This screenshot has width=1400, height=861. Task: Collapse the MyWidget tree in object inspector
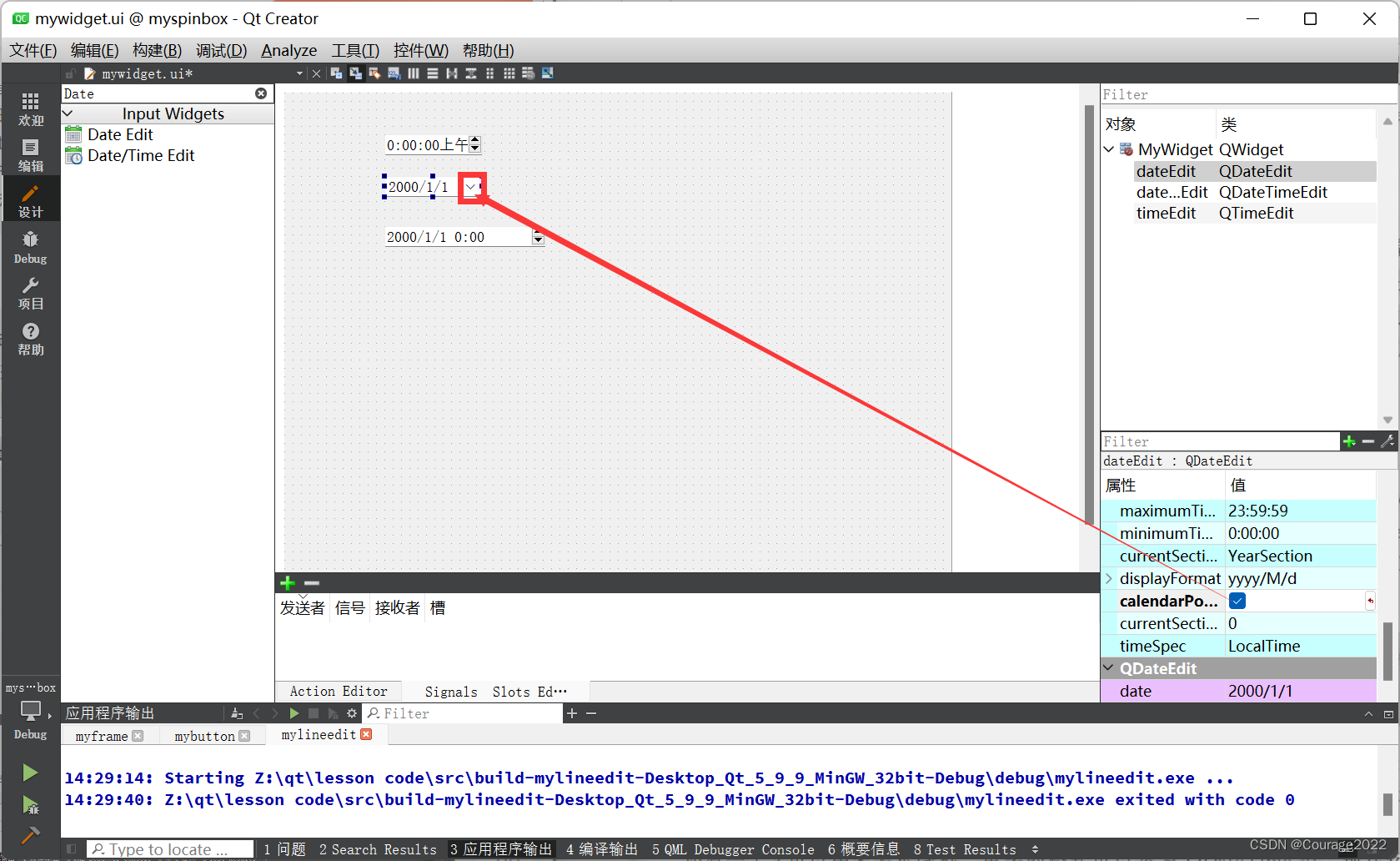pyautogui.click(x=1109, y=149)
